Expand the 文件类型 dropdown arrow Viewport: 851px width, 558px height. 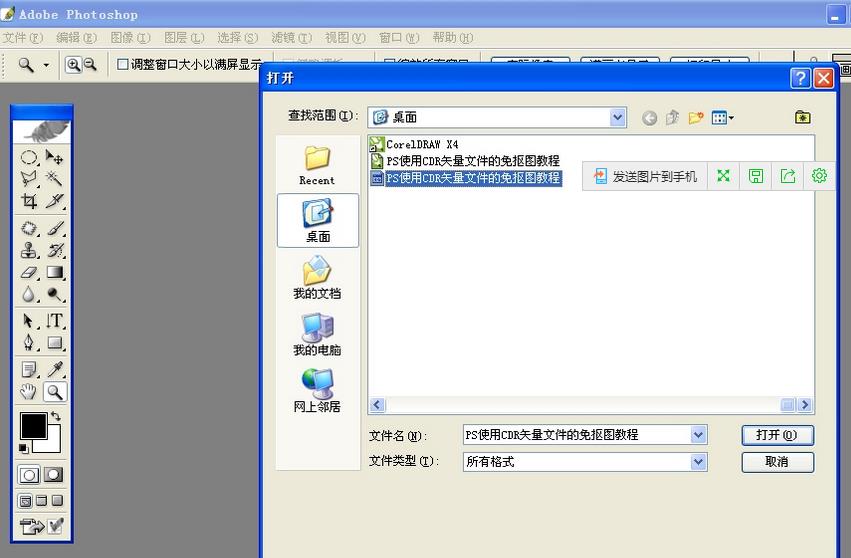pos(698,462)
